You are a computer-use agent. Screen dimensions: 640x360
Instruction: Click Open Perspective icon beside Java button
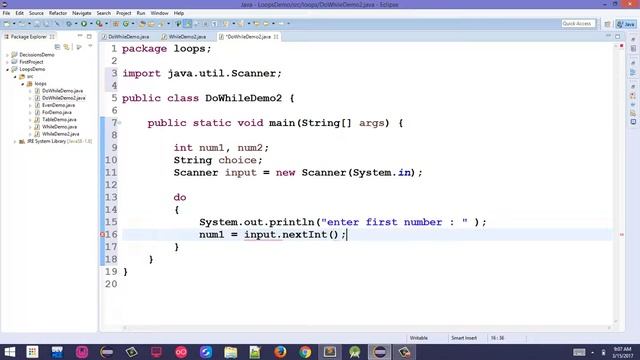coord(607,24)
